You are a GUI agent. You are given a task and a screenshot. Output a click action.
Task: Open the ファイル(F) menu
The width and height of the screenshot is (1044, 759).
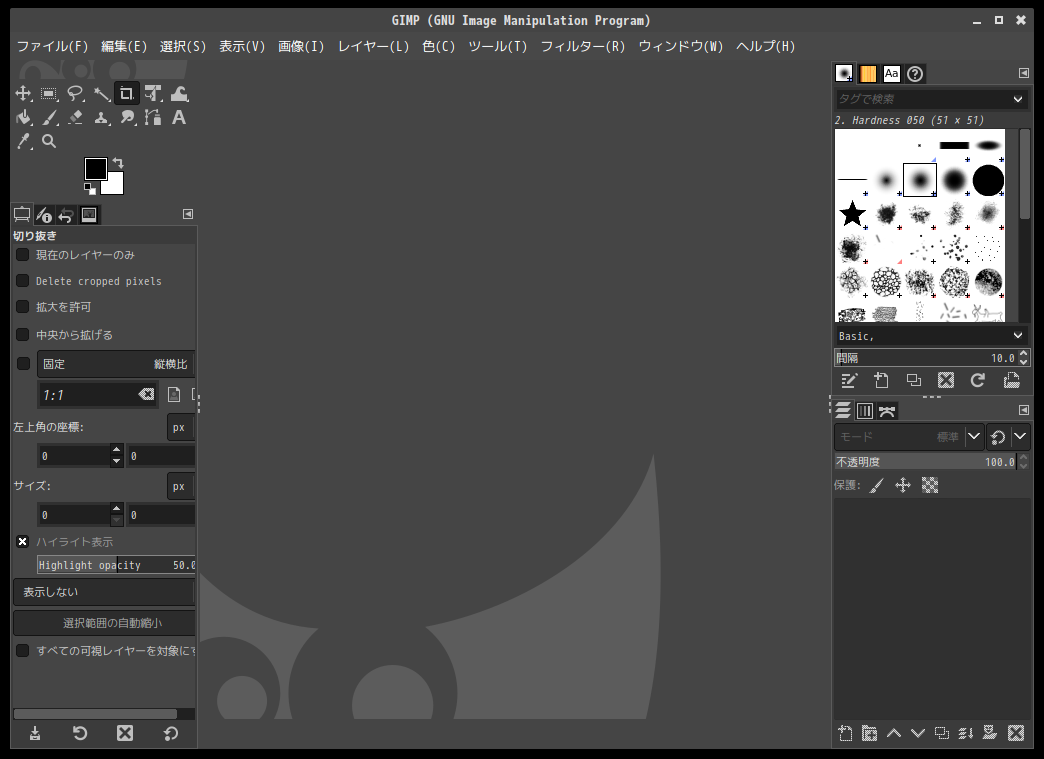(52, 46)
